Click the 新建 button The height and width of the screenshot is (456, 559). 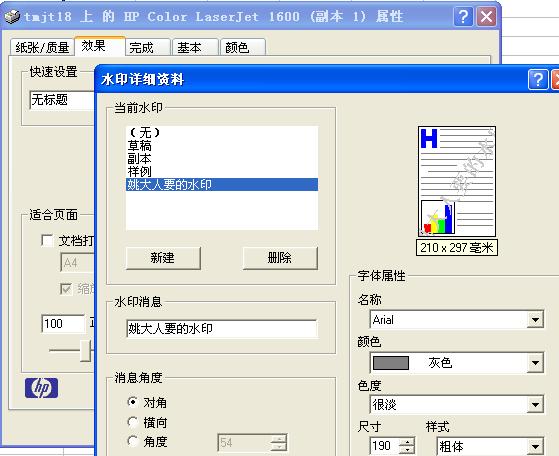pyautogui.click(x=163, y=258)
